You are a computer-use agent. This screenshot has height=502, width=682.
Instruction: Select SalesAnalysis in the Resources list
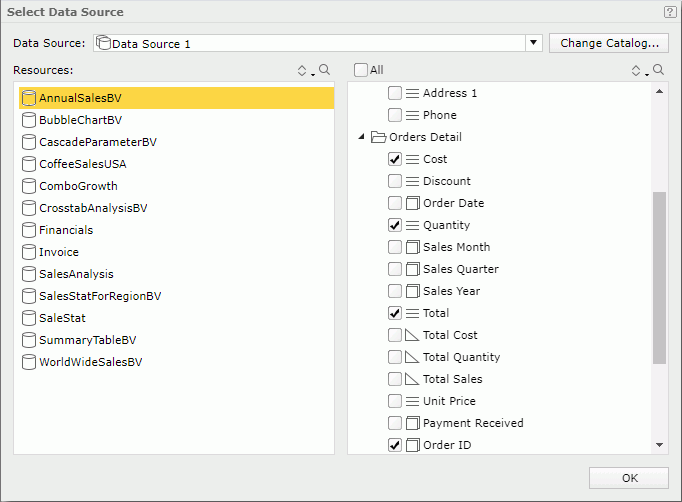[x=76, y=274]
